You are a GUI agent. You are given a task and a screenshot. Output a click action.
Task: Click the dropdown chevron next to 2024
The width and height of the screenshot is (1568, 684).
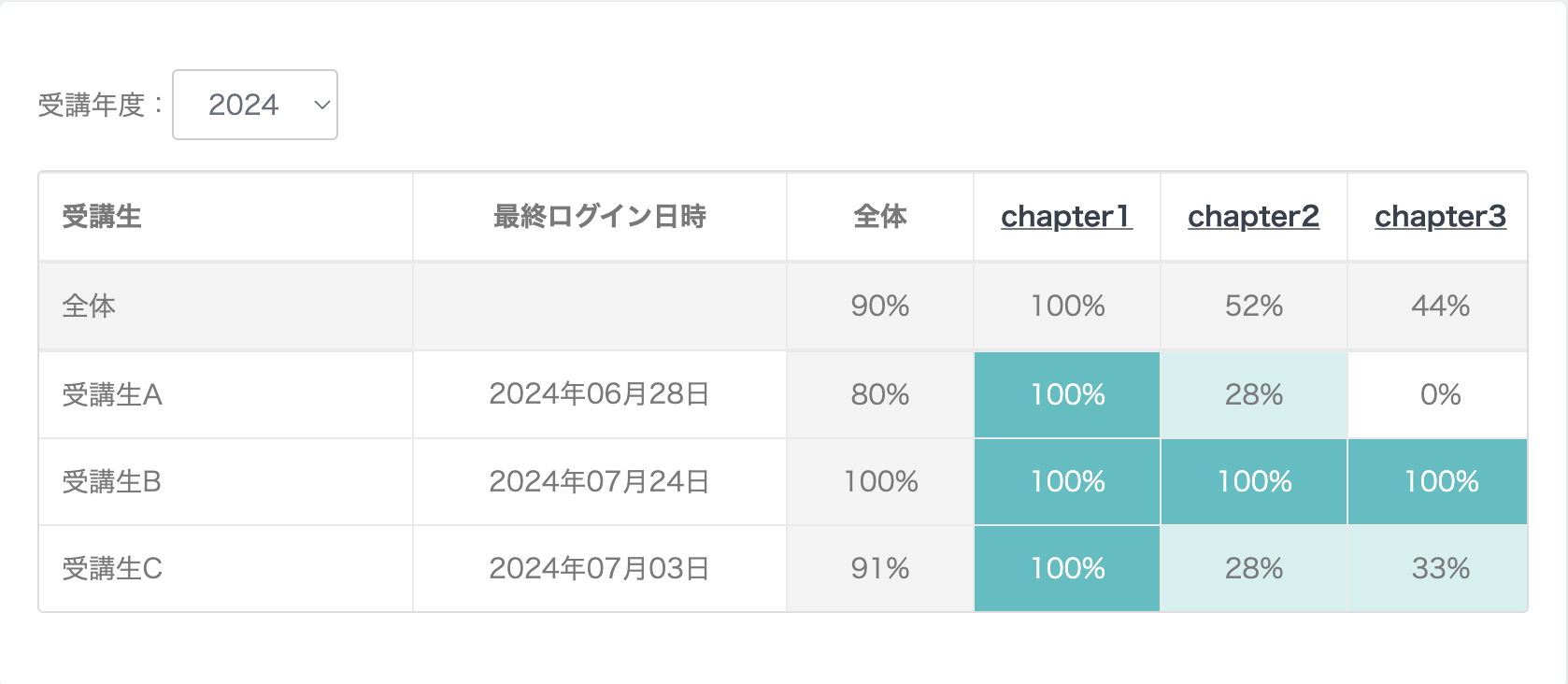pyautogui.click(x=319, y=105)
